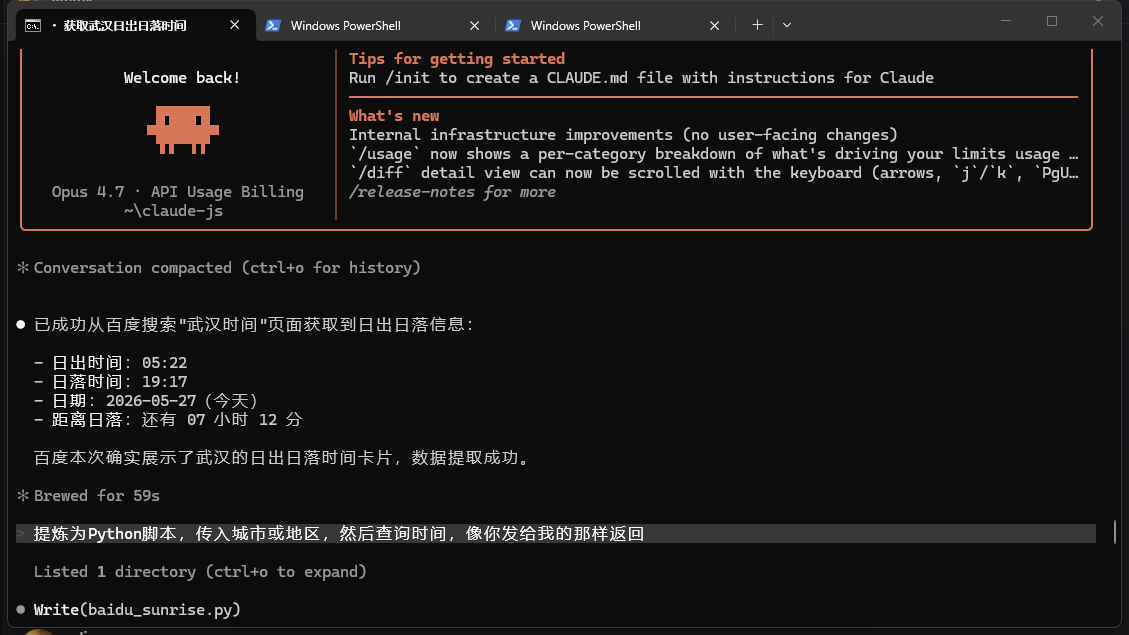Close the second Windows PowerShell tab

click(474, 25)
